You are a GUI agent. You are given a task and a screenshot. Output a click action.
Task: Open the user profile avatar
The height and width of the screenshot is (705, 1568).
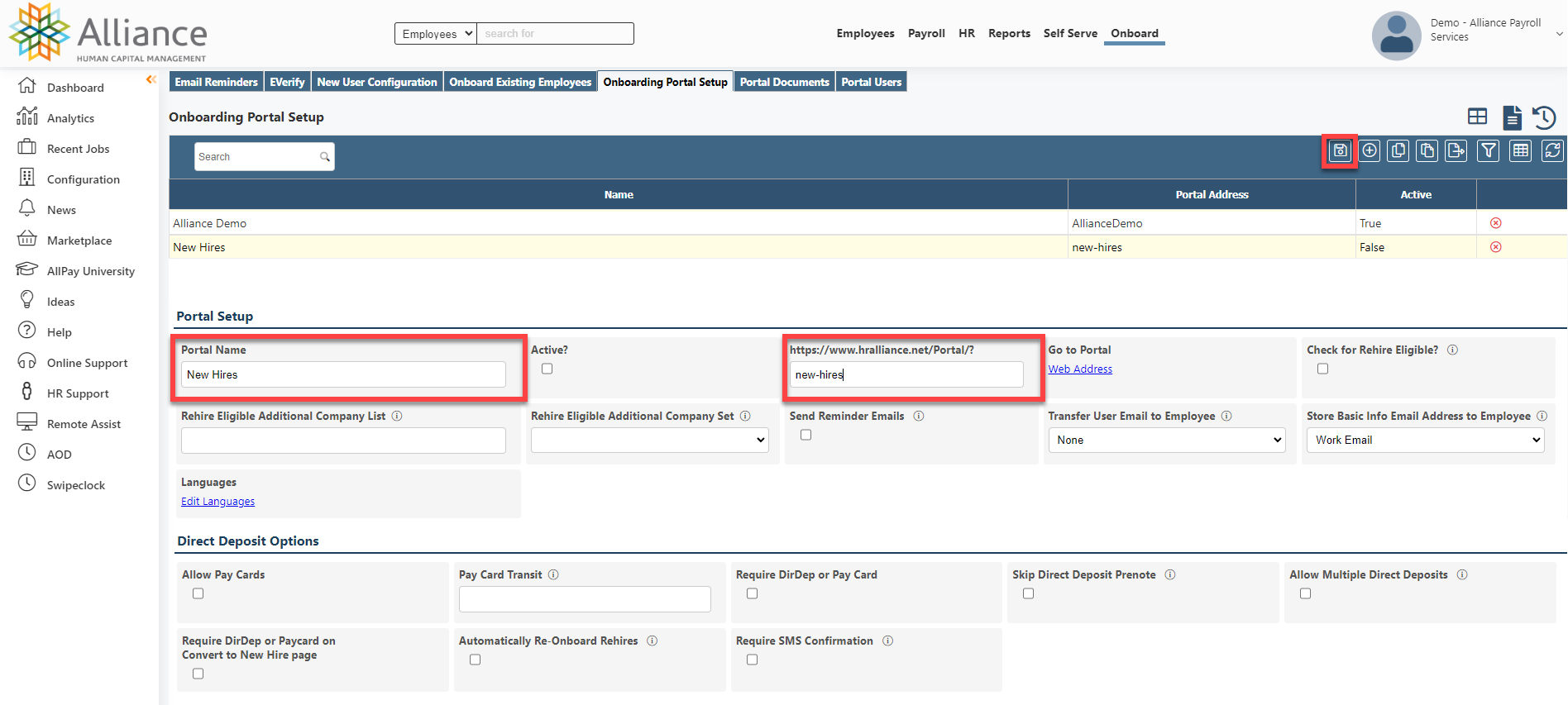click(1396, 36)
